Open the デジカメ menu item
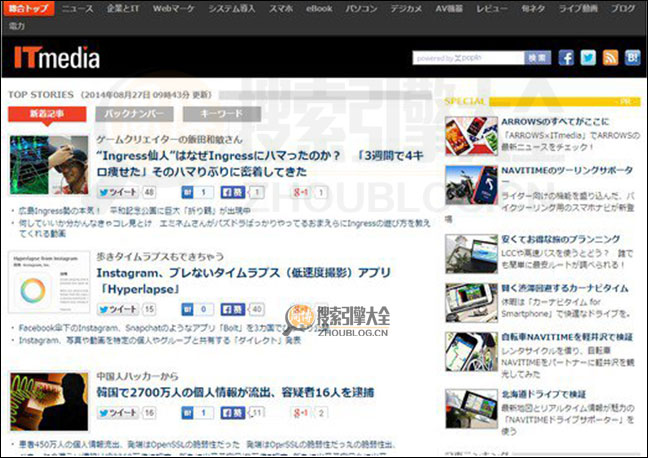 pyautogui.click(x=406, y=8)
